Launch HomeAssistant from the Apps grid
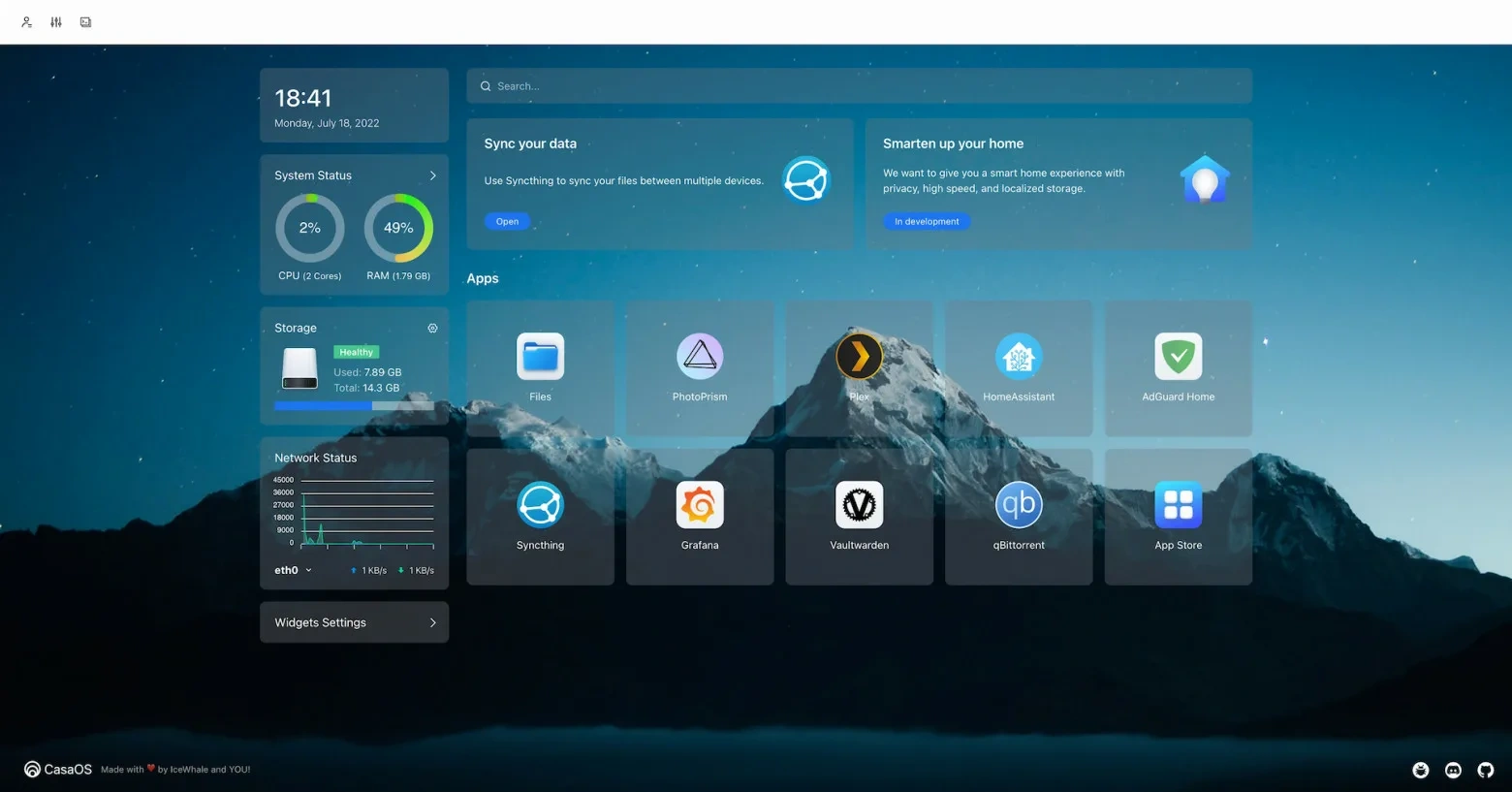Viewport: 1512px width, 792px height. (1018, 358)
